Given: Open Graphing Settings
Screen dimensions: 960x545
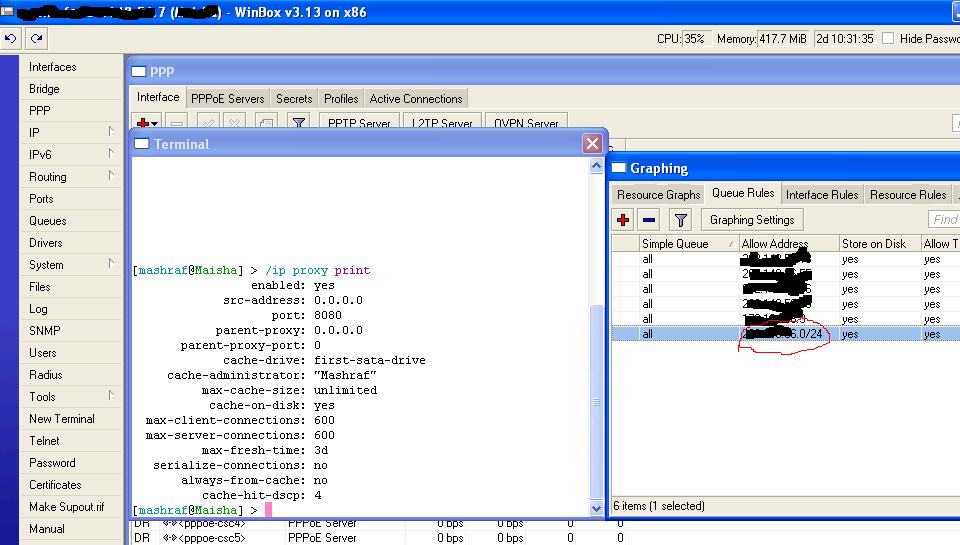Looking at the screenshot, I should (752, 220).
